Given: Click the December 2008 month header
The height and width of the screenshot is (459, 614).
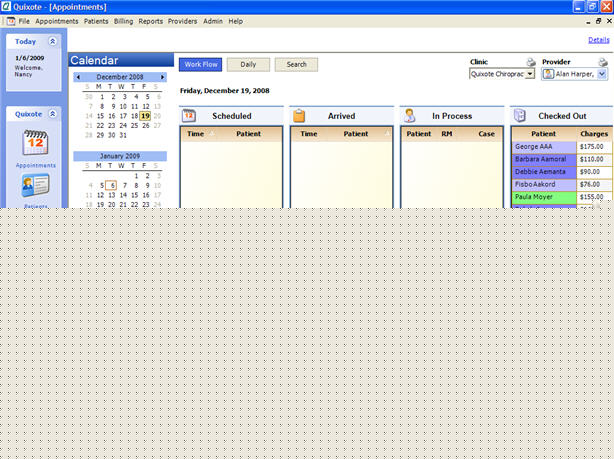Looking at the screenshot, I should [120, 77].
